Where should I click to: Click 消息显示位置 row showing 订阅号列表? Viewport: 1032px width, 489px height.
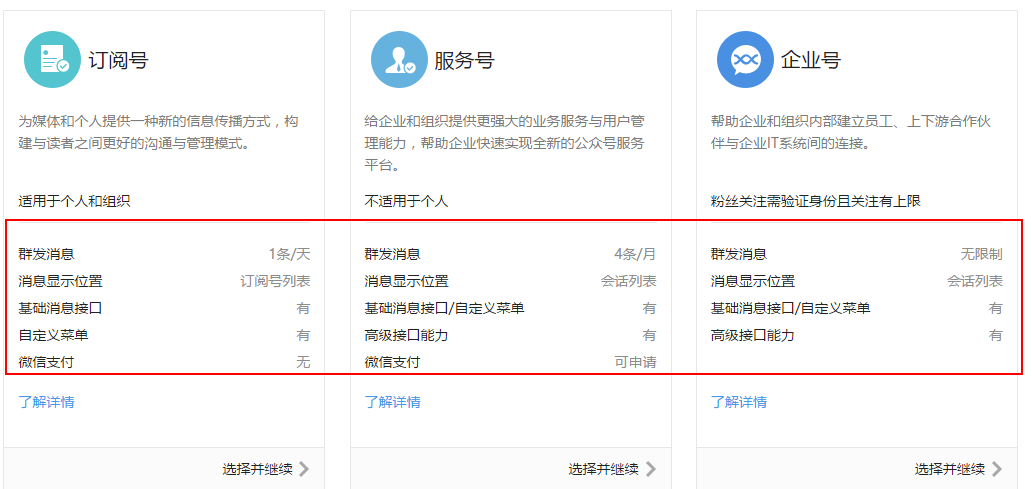tap(164, 281)
